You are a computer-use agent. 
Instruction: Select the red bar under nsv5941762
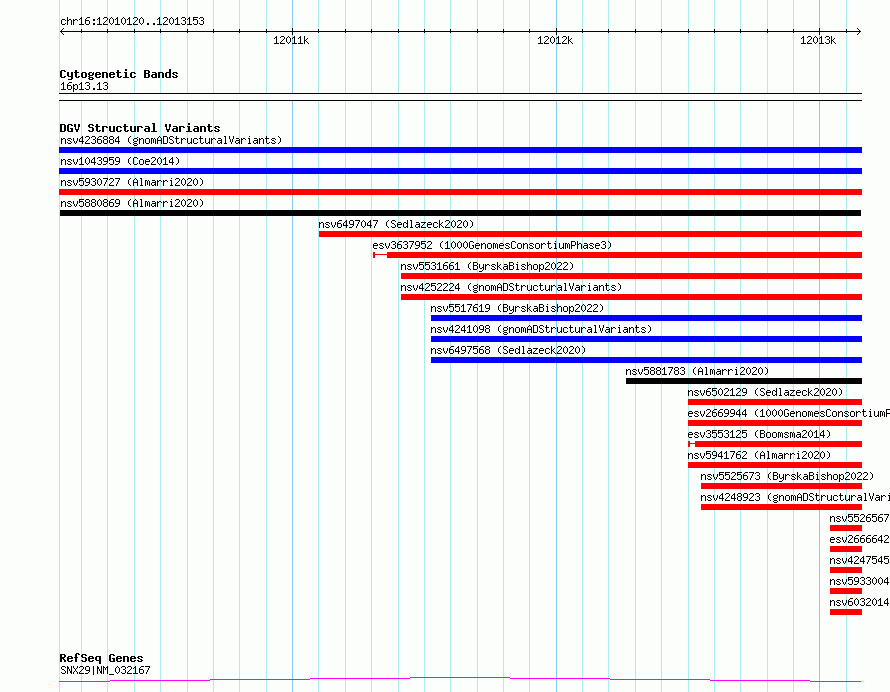[x=775, y=465]
